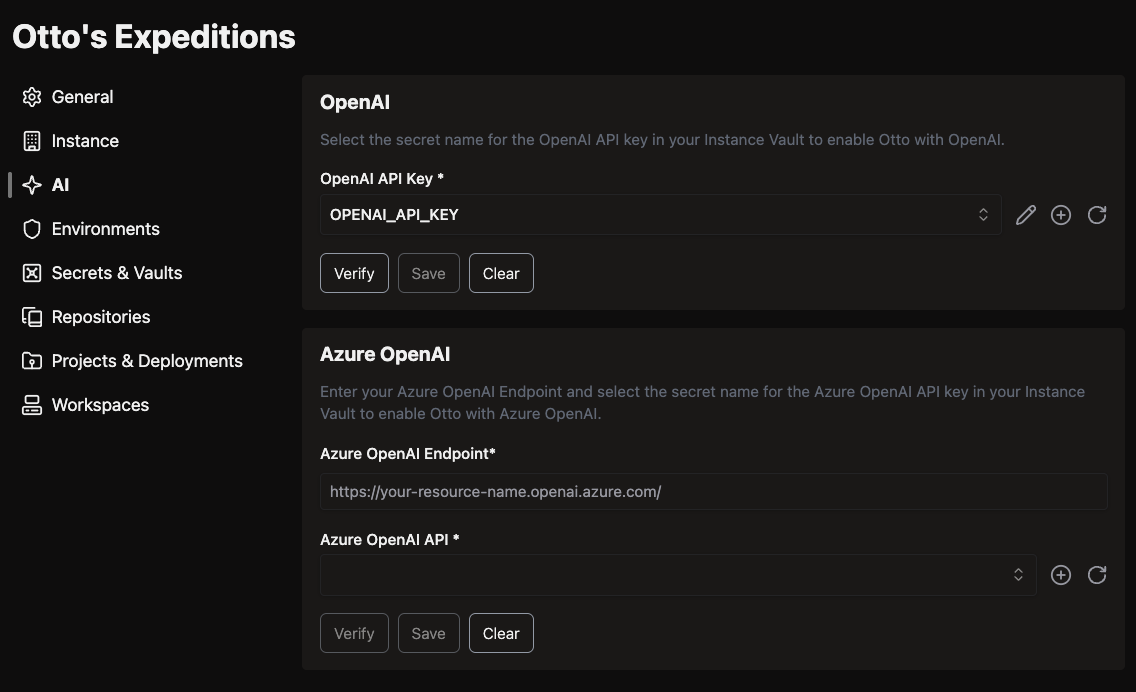The image size is (1136, 692).
Task: Navigate to Environments settings
Action: click(105, 229)
